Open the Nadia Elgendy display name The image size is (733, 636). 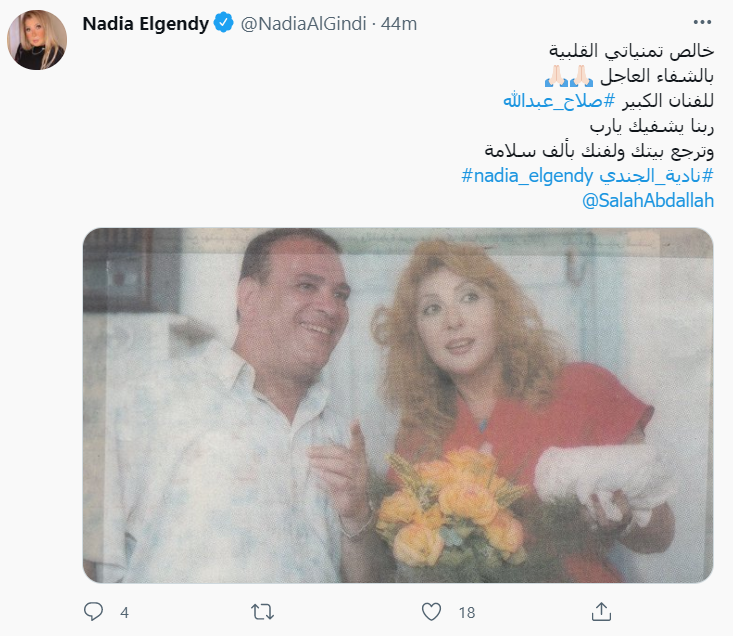[145, 23]
